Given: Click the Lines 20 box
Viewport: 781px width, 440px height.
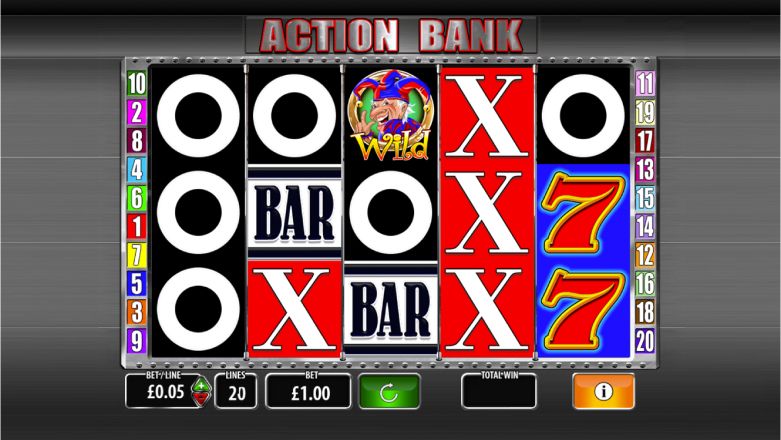Looking at the screenshot, I should pyautogui.click(x=236, y=392).
